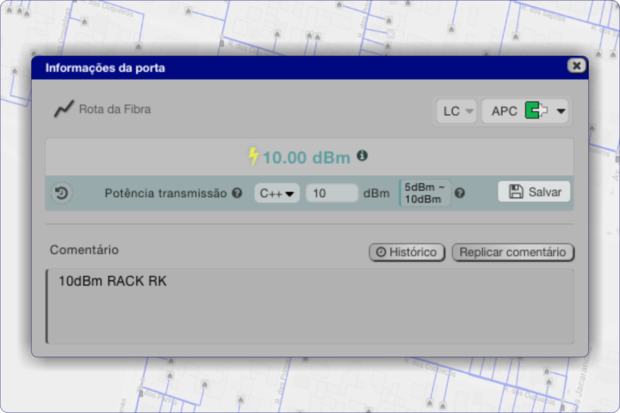Open help icon next to power range

tap(459, 193)
